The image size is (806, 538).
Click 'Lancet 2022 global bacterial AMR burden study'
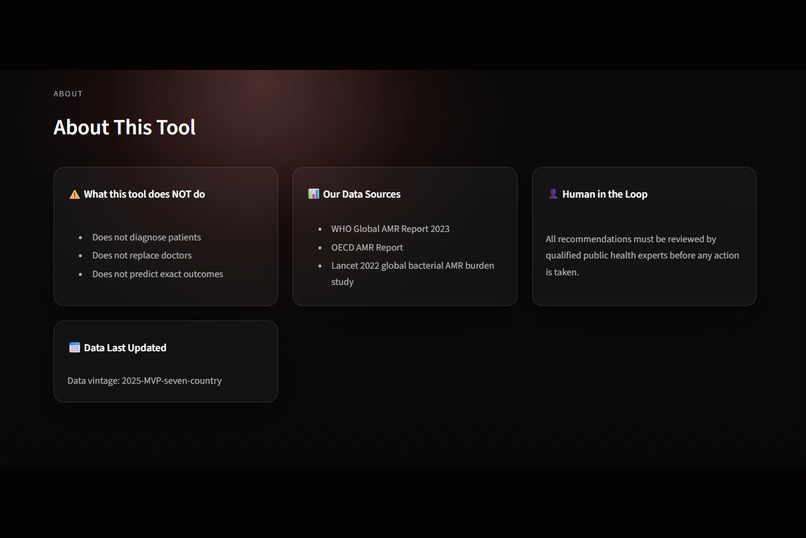412,273
